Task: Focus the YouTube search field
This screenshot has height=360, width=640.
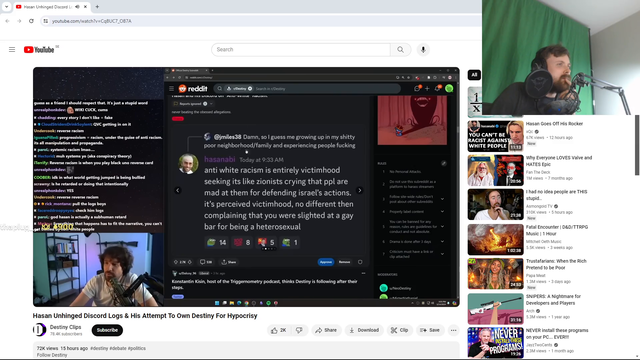Action: pyautogui.click(x=301, y=49)
